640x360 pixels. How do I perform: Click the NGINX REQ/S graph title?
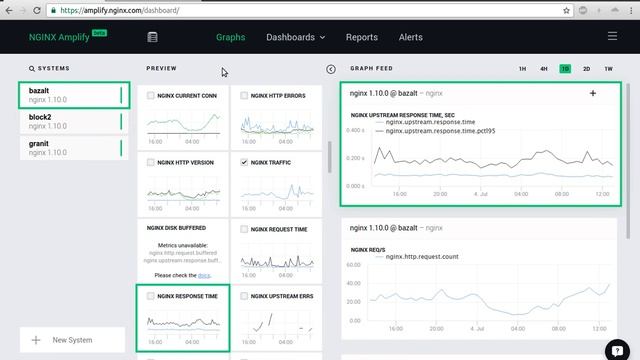(x=368, y=250)
